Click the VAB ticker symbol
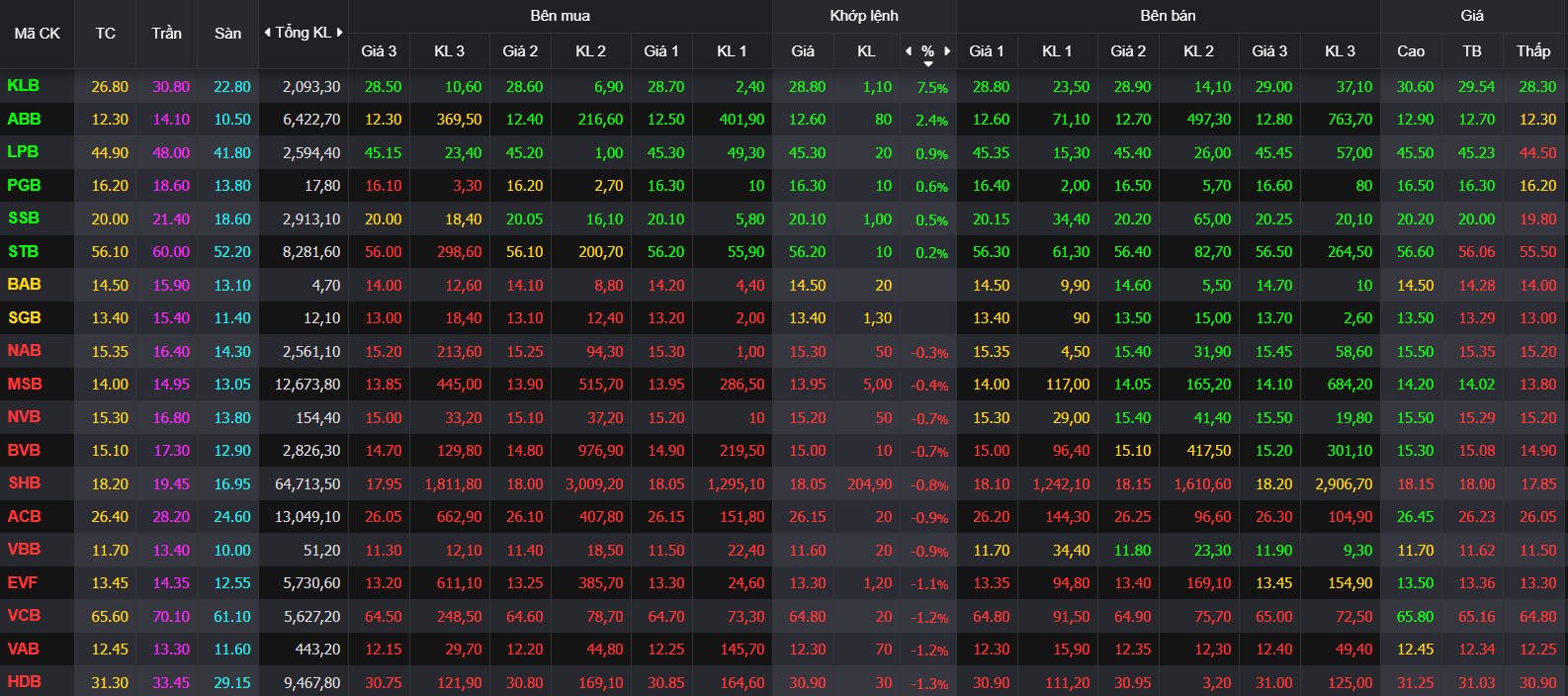Viewport: 1568px width, 696px height. 23,650
